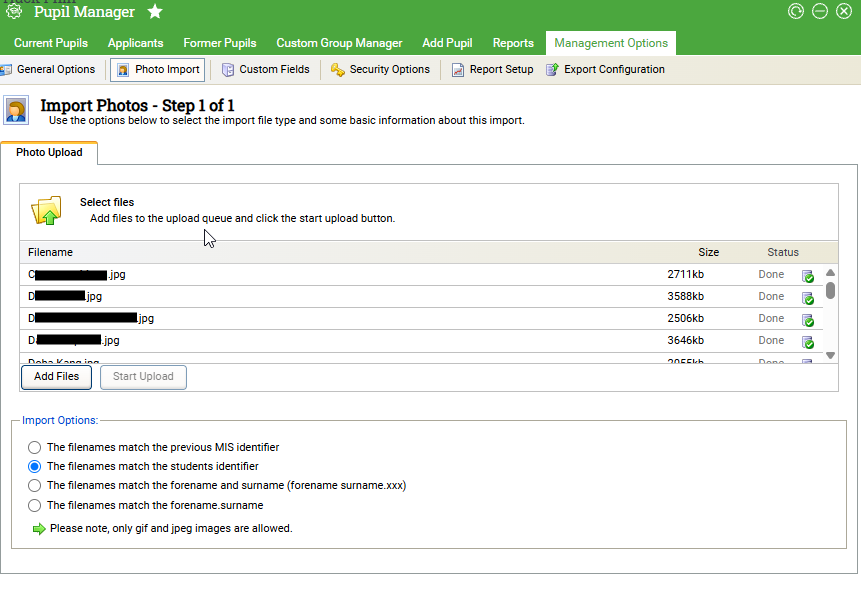861x597 pixels.
Task: Click the refresh icon in the title bar
Action: 796,11
